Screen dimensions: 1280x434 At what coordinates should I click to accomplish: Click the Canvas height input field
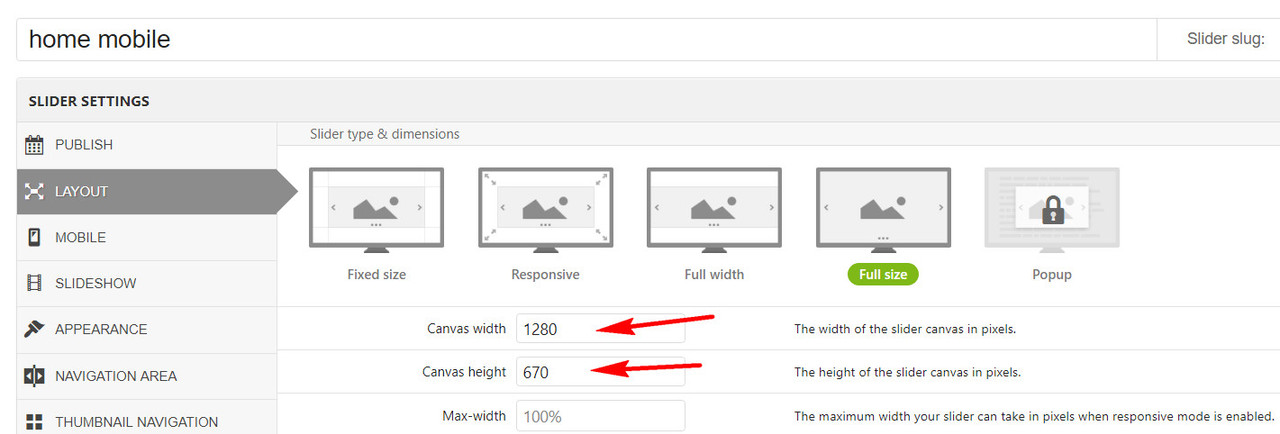[x=600, y=372]
